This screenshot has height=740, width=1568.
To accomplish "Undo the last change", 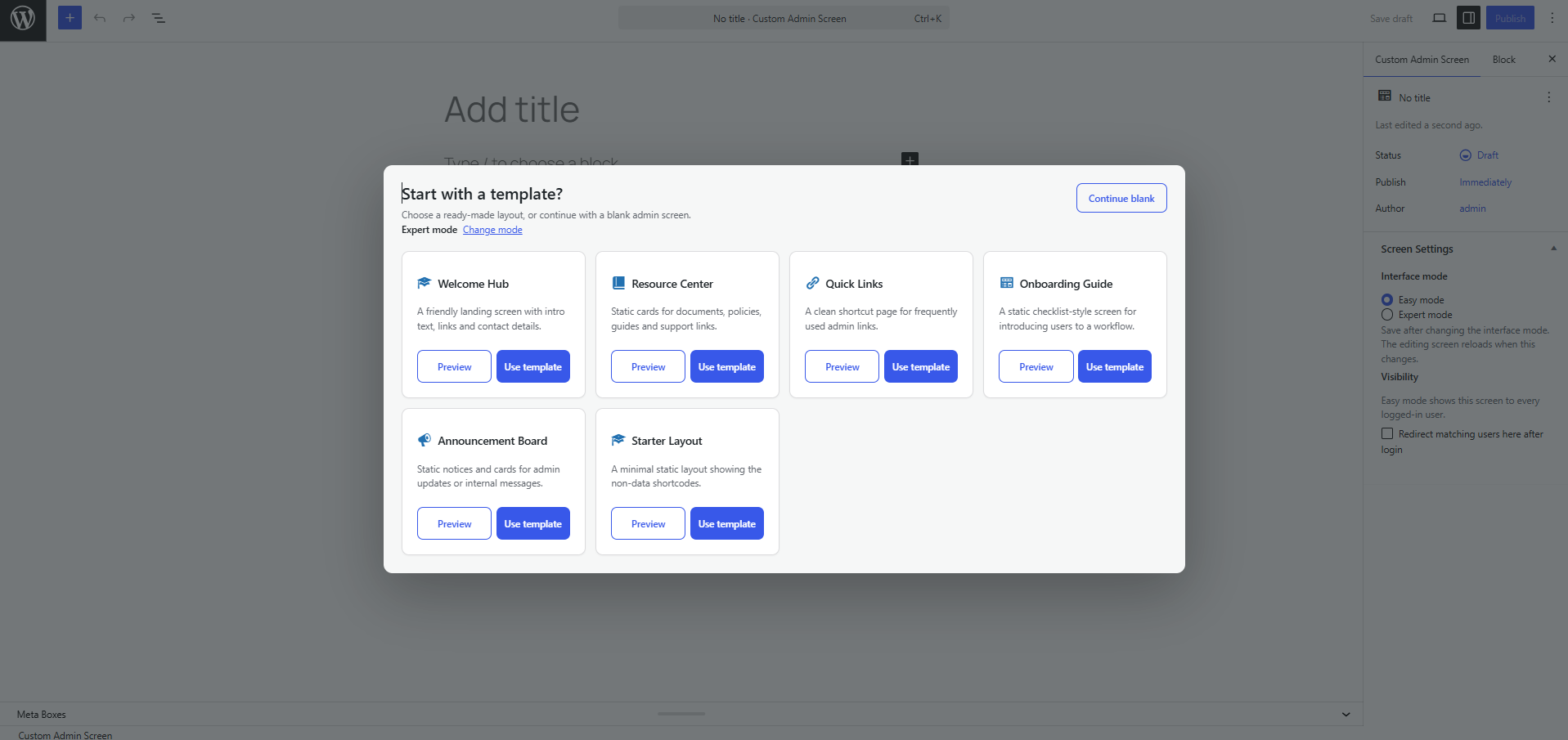I will click(x=100, y=18).
